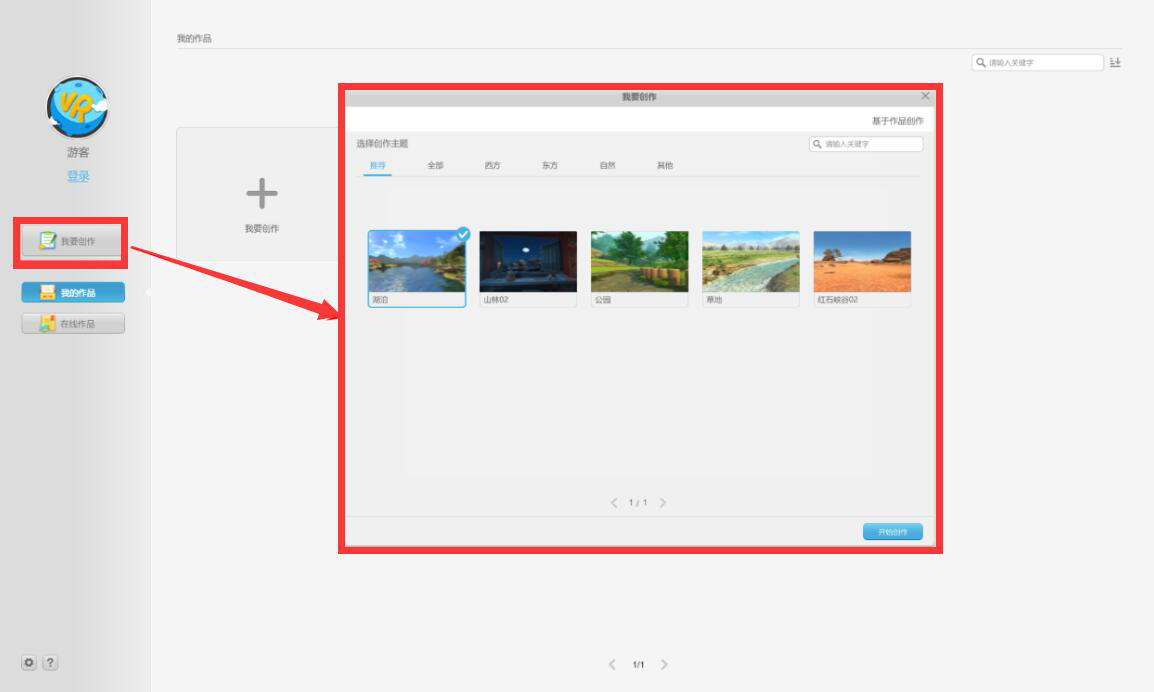Click the 我要创作 sidebar button
This screenshot has height=692, width=1154.
coord(72,241)
